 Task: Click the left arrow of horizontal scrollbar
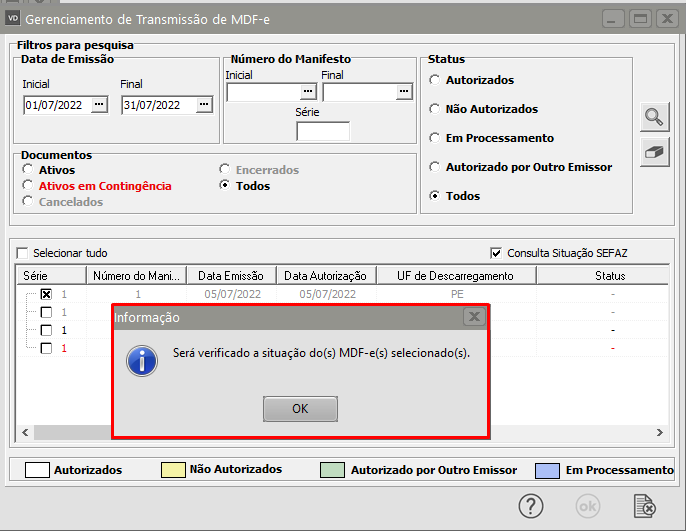click(25, 433)
